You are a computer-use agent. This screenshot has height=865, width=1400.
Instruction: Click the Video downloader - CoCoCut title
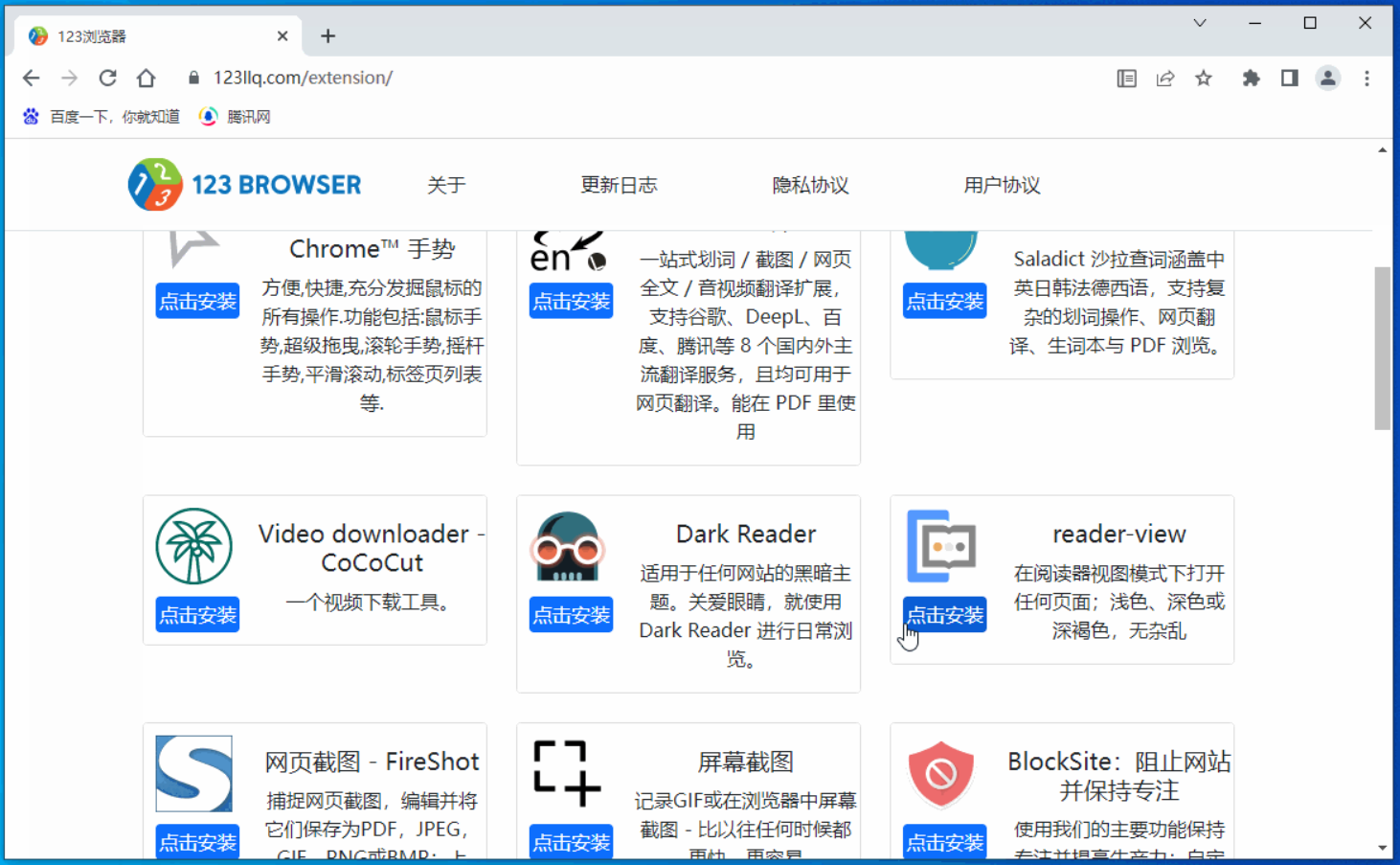pos(372,548)
